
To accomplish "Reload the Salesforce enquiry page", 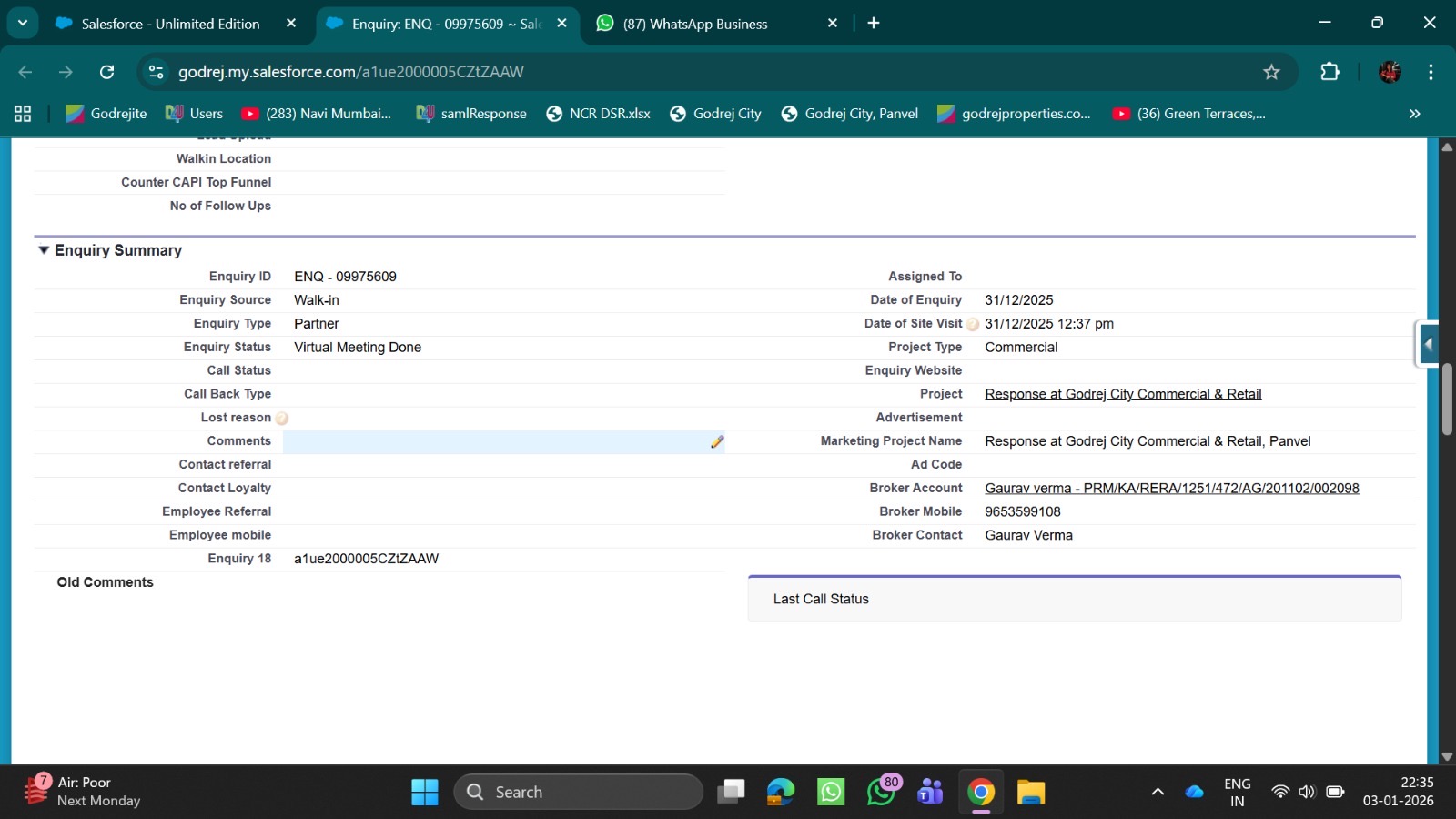I will coord(106,72).
